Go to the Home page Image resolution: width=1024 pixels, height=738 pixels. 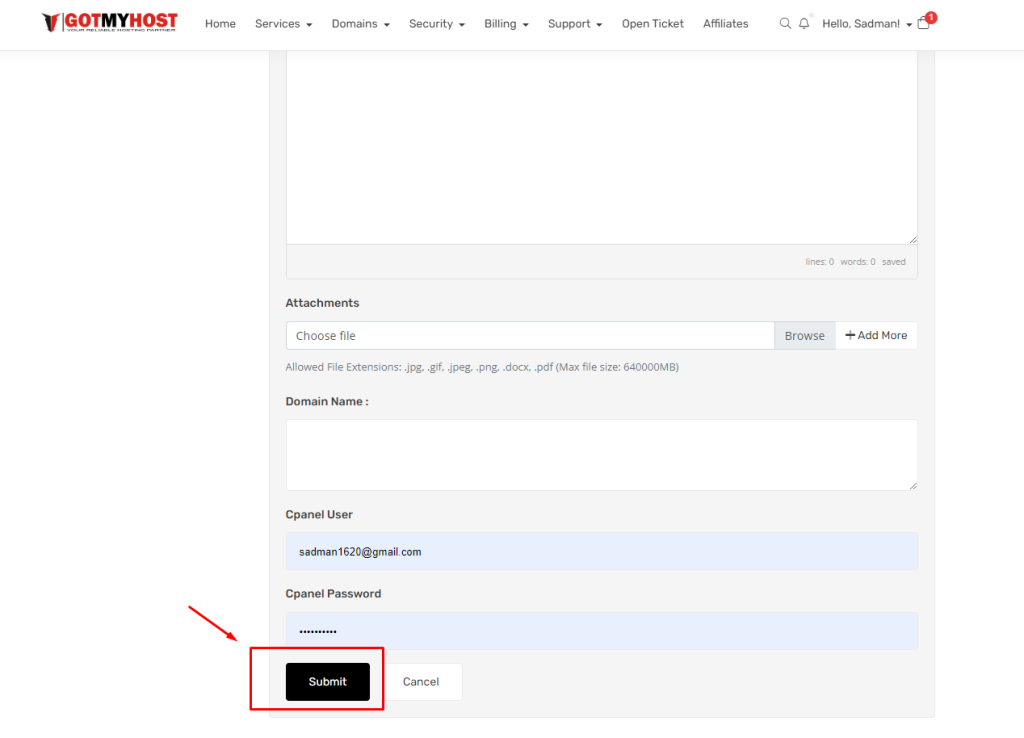tap(220, 23)
